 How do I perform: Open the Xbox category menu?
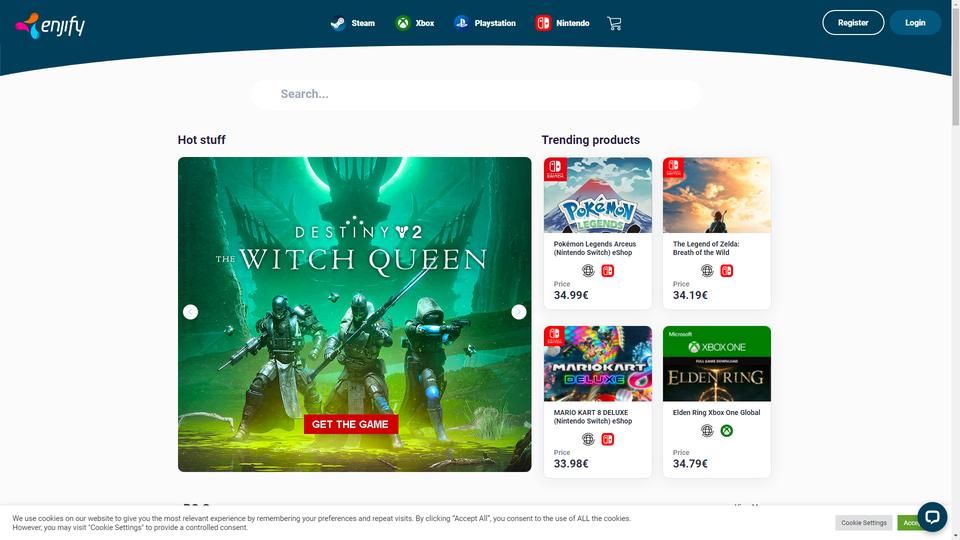click(x=415, y=23)
